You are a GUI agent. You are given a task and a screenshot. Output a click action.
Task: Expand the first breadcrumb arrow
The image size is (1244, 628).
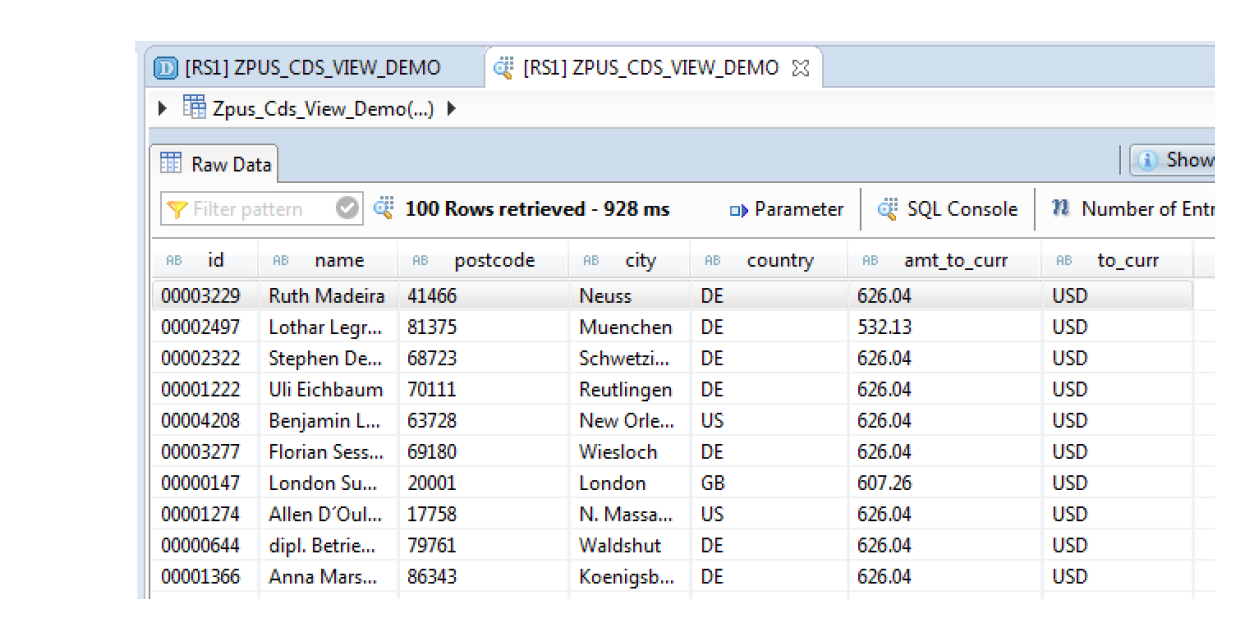coord(162,107)
